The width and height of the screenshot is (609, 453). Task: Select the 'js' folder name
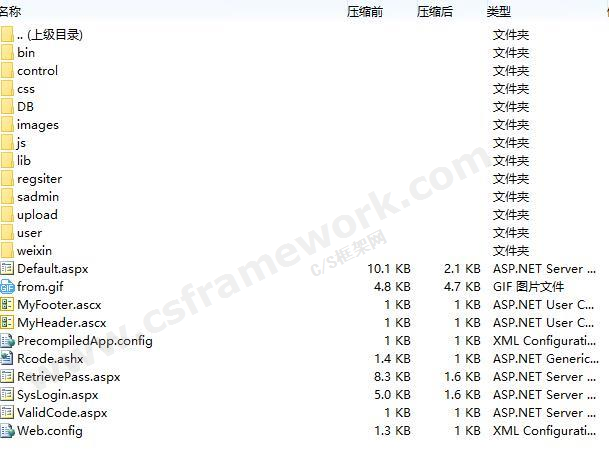(21, 143)
